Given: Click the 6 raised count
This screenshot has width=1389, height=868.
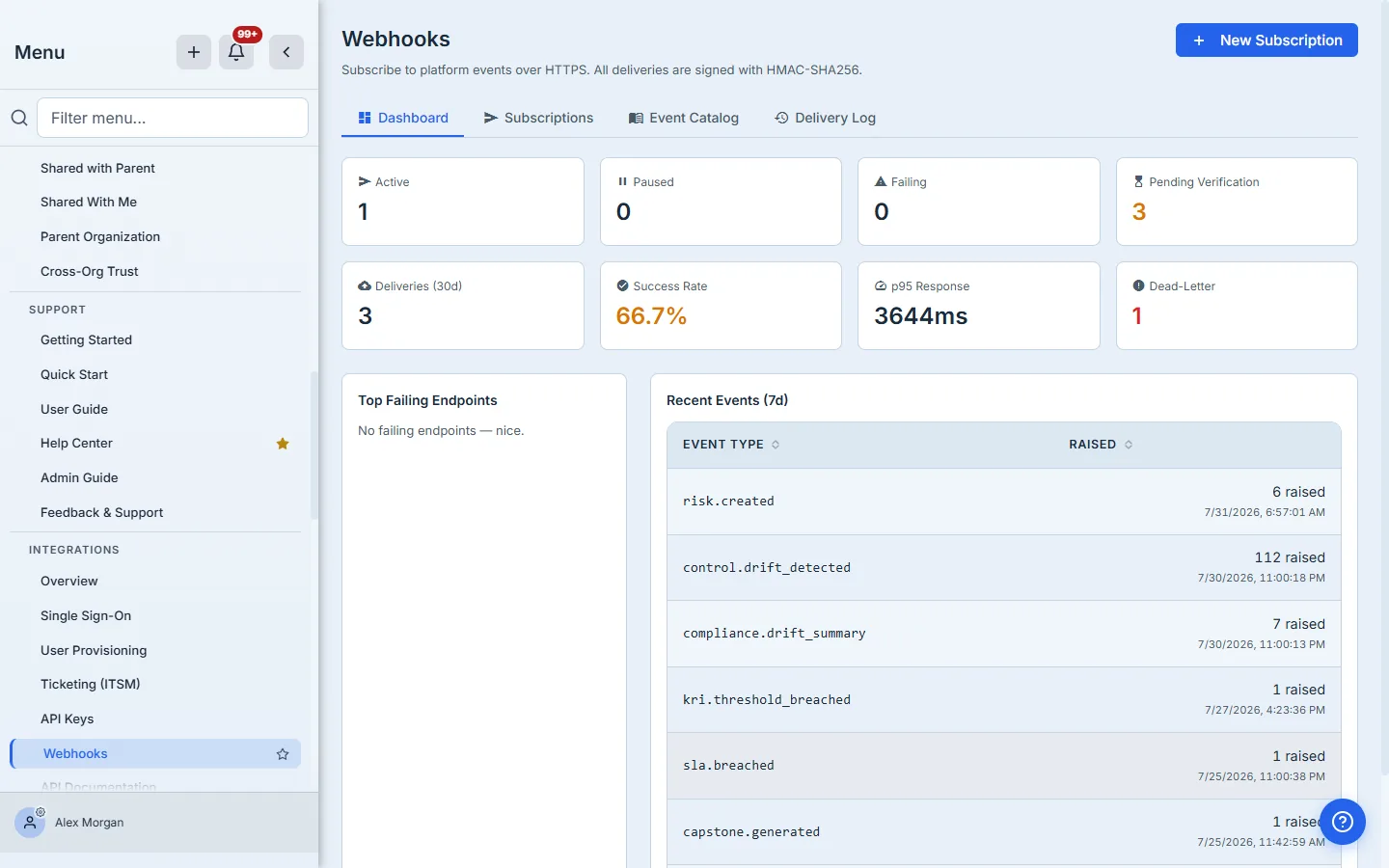Looking at the screenshot, I should (x=1298, y=492).
